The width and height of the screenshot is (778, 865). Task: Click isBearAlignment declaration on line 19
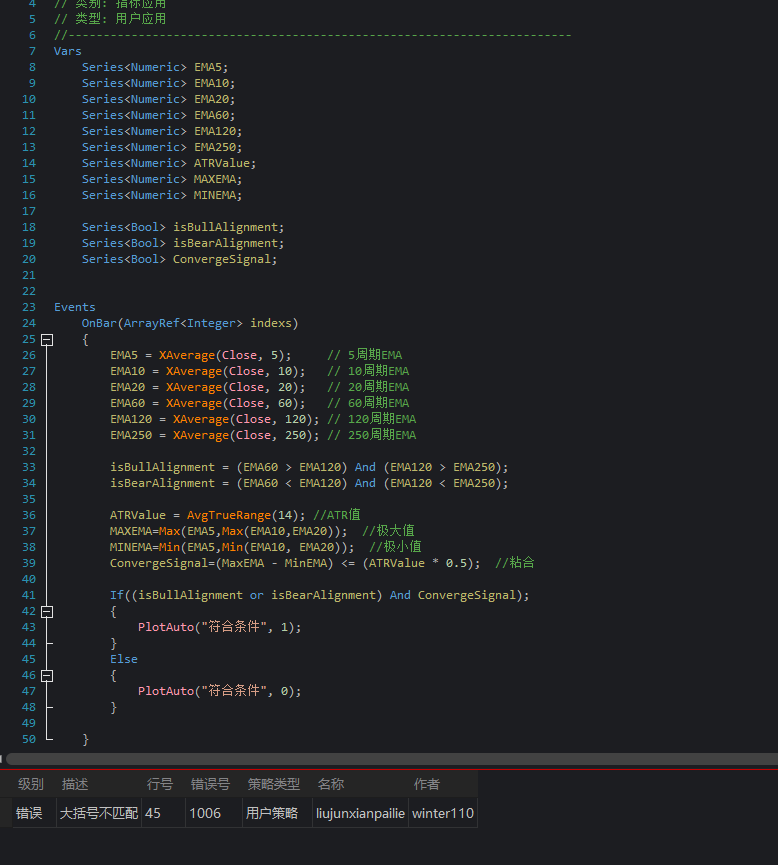click(x=226, y=243)
